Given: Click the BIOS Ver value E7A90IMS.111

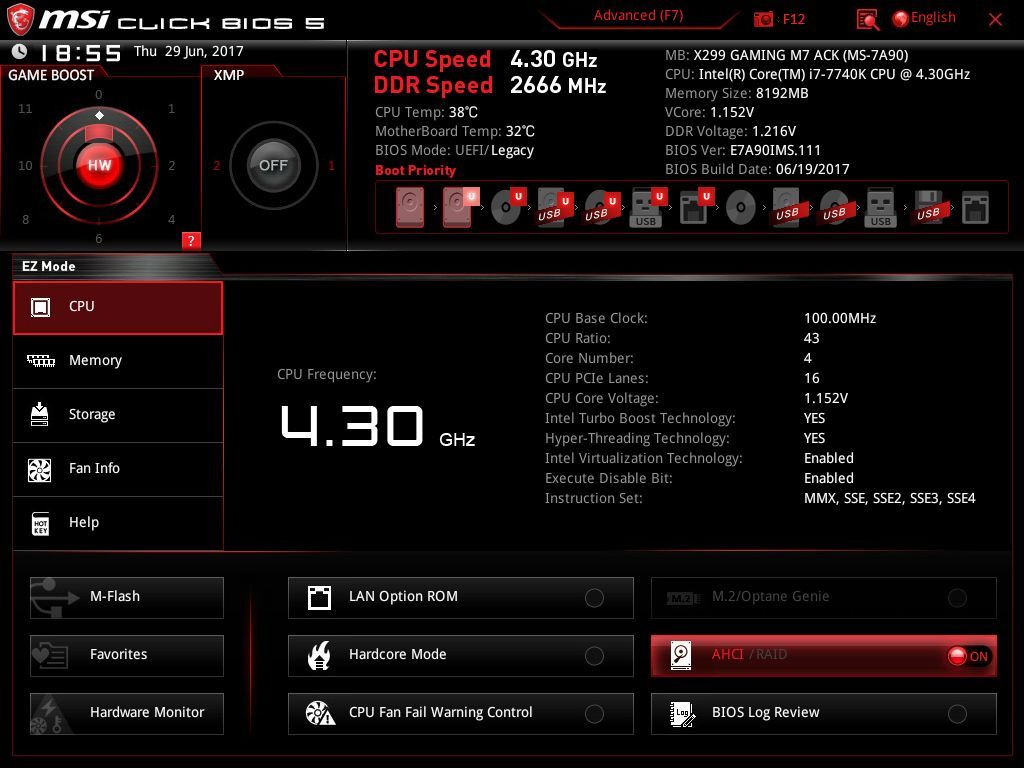Looking at the screenshot, I should point(775,150).
